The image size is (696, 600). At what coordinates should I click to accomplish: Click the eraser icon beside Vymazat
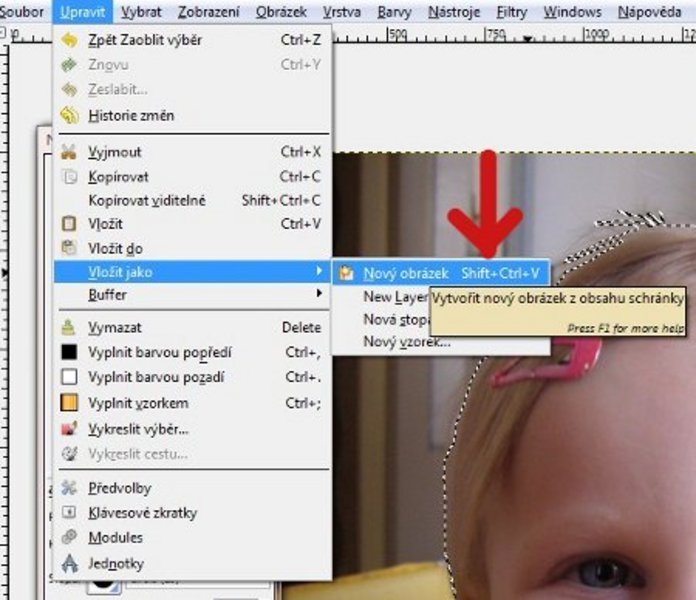coord(69,328)
